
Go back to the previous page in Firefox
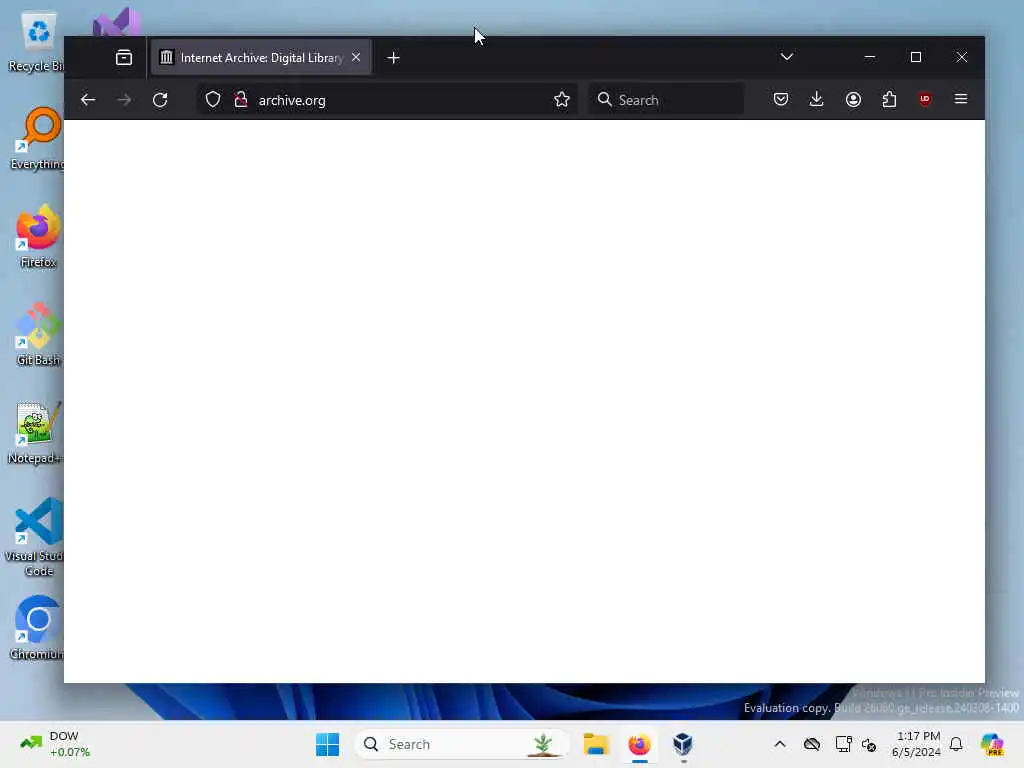tap(88, 100)
